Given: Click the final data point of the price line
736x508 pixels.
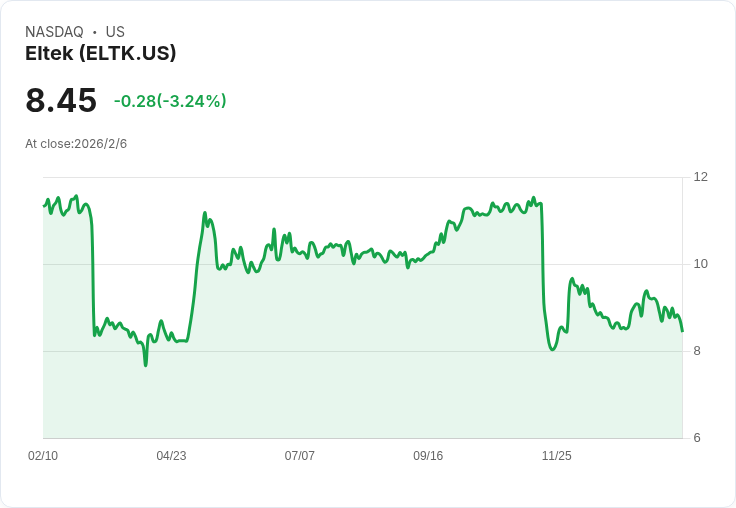Looking at the screenshot, I should [x=682, y=331].
